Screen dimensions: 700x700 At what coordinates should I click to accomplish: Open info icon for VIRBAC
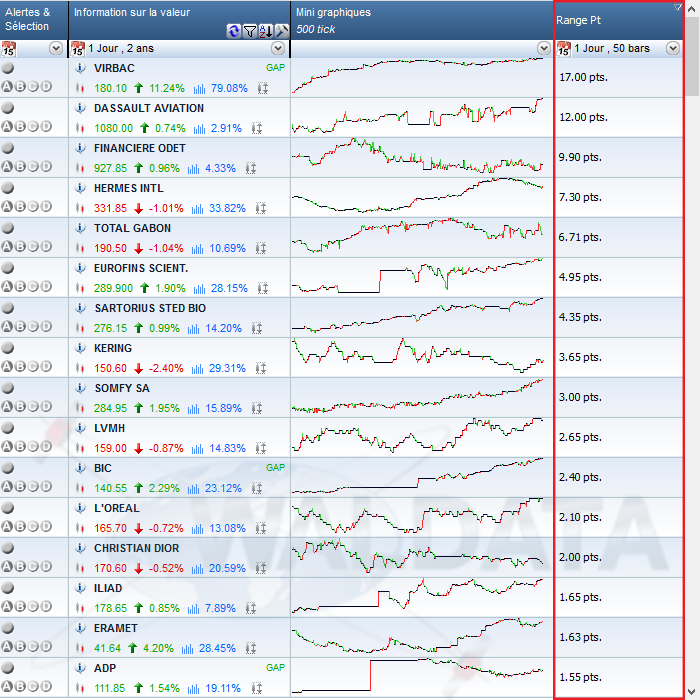(80, 68)
